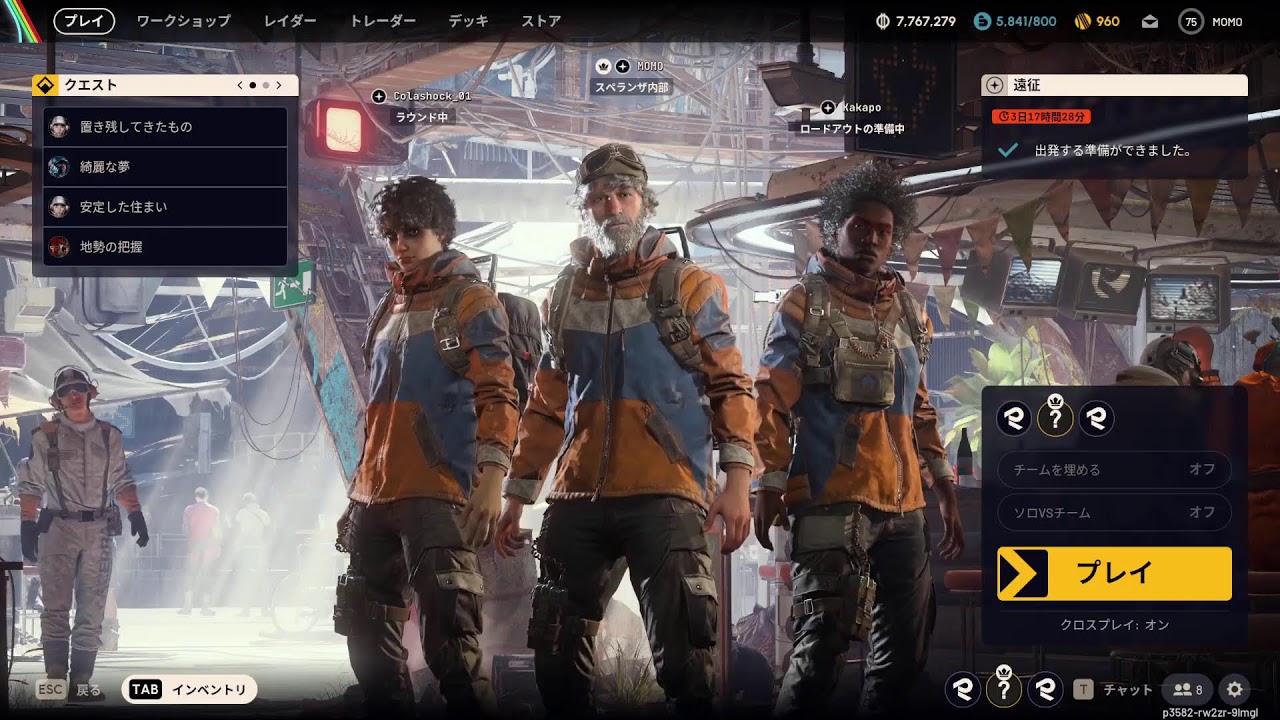Viewport: 1280px width, 720px height.
Task: Click the yellow クエスト header icon
Action: click(x=44, y=85)
